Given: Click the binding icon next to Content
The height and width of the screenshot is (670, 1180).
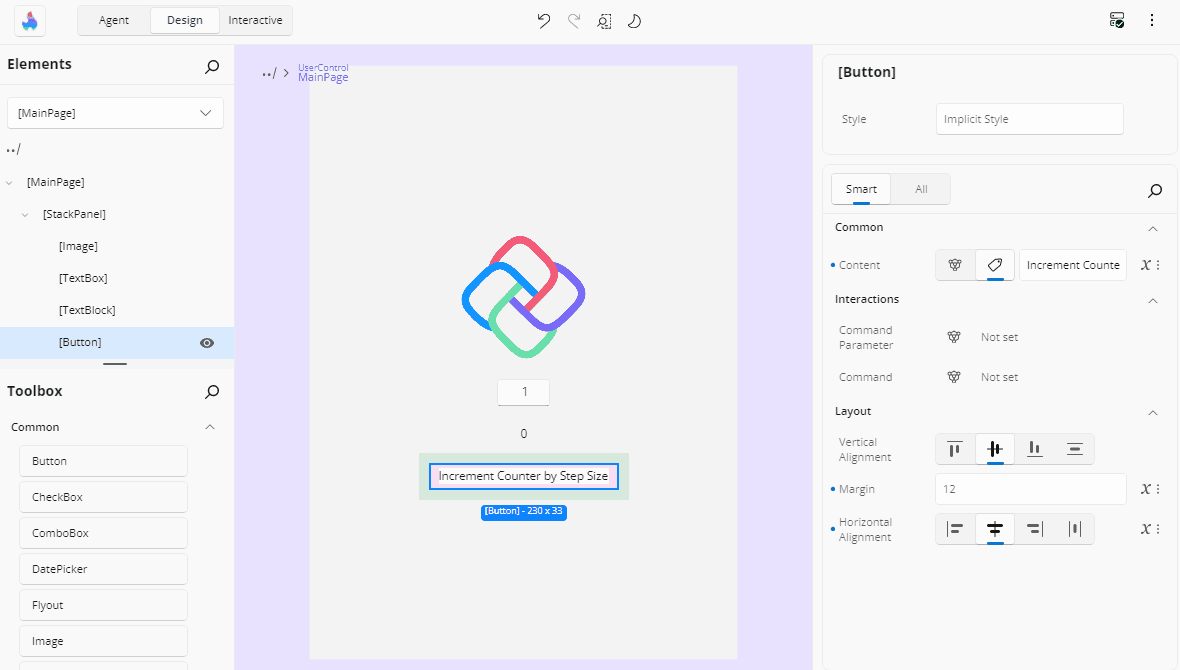Looking at the screenshot, I should click(954, 265).
